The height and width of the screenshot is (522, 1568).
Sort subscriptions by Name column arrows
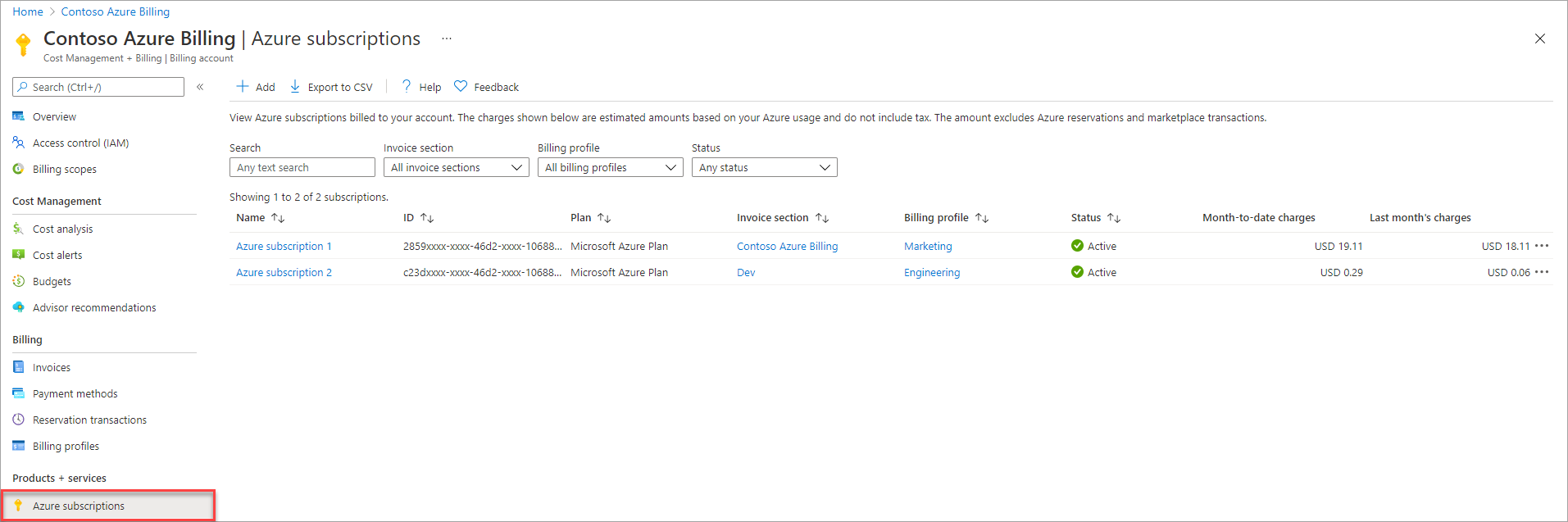[278, 218]
